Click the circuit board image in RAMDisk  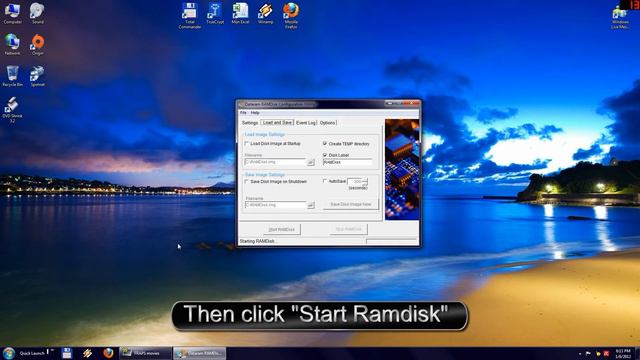pos(402,169)
